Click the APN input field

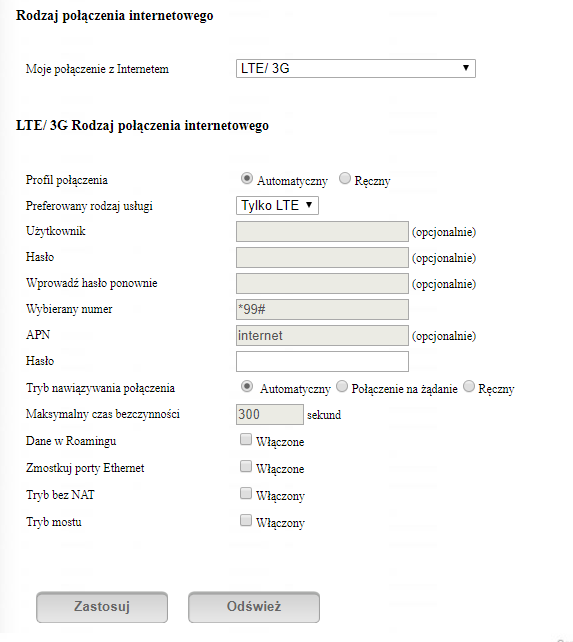[x=322, y=336]
